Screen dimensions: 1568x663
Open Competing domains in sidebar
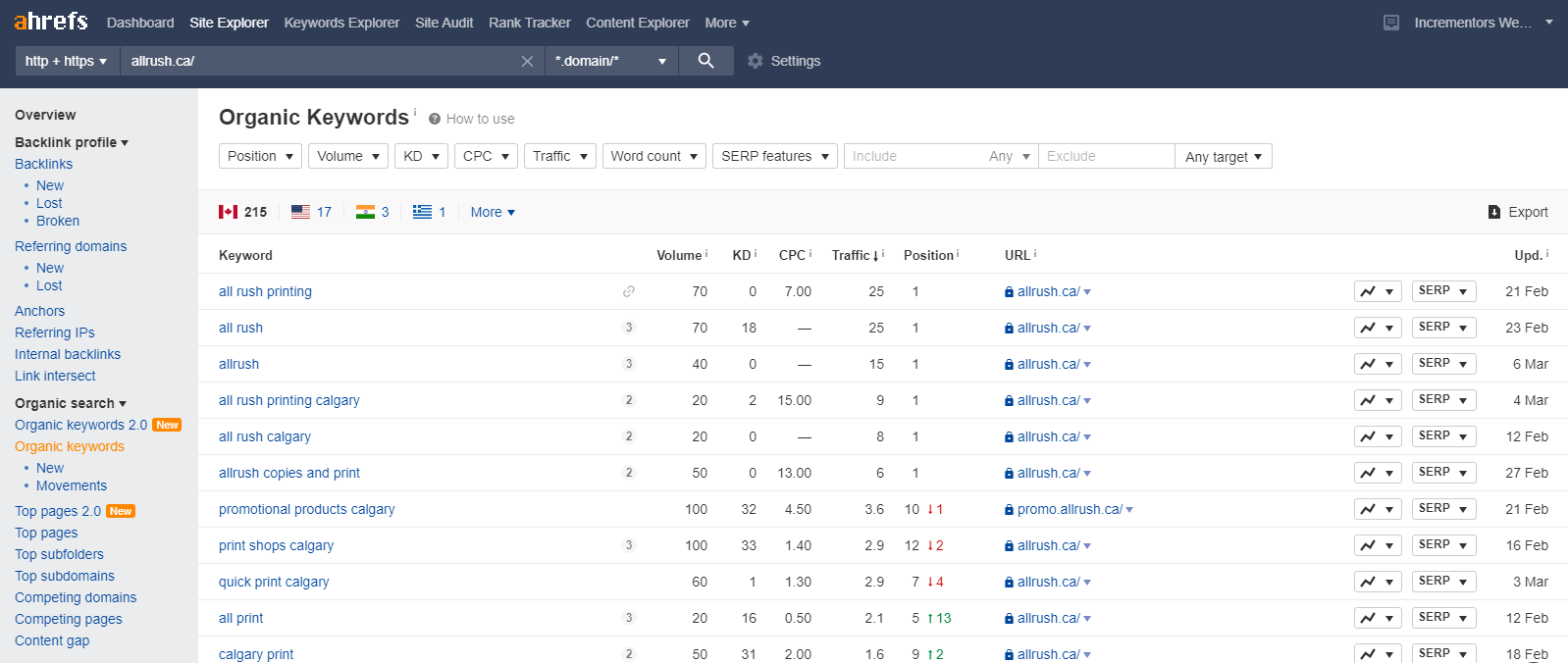tap(76, 597)
